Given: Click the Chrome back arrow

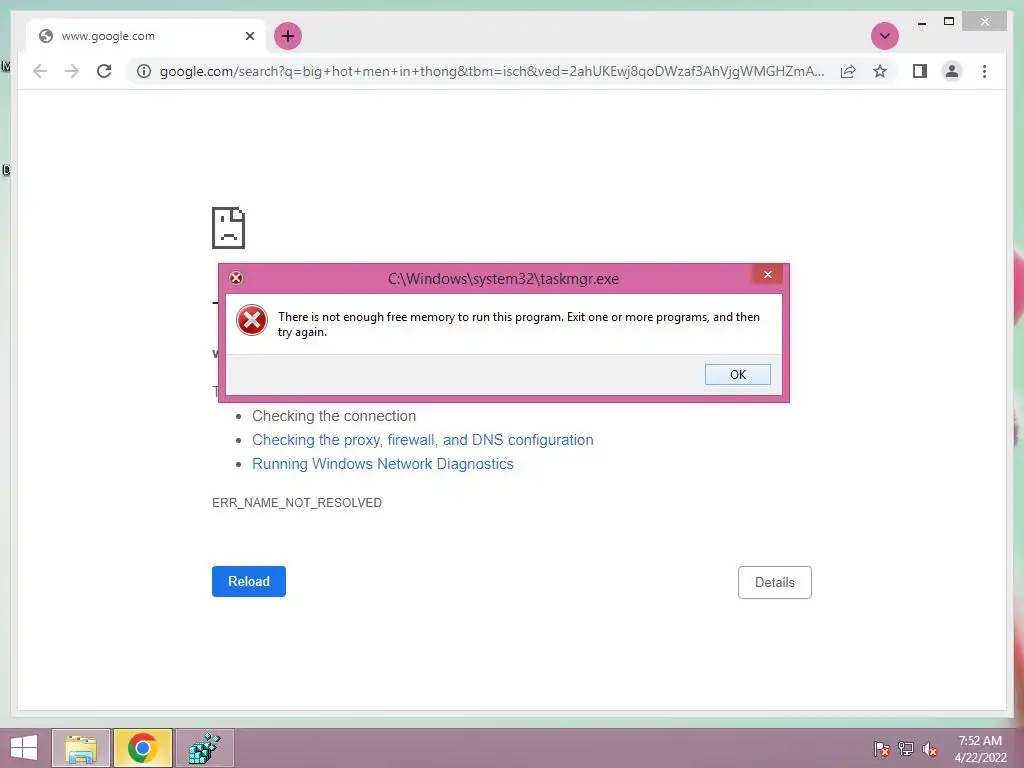Looking at the screenshot, I should pyautogui.click(x=40, y=71).
